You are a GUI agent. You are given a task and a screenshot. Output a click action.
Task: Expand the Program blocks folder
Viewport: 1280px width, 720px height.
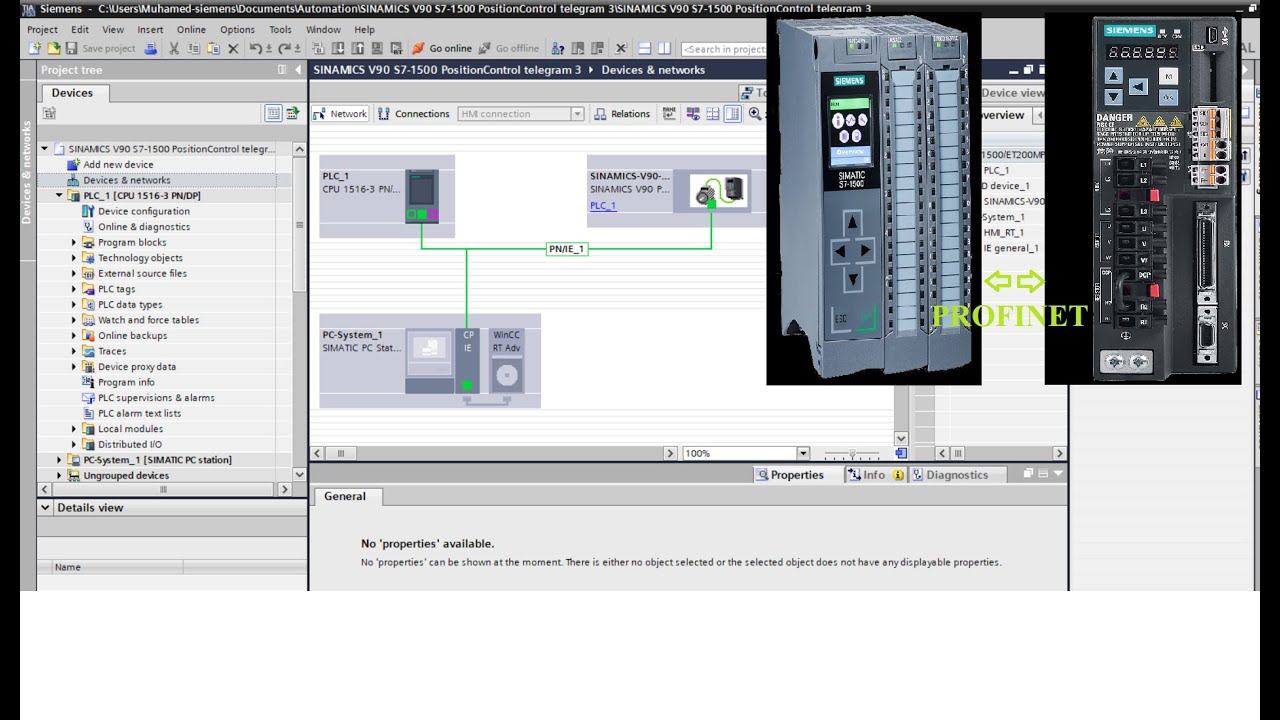[73, 243]
